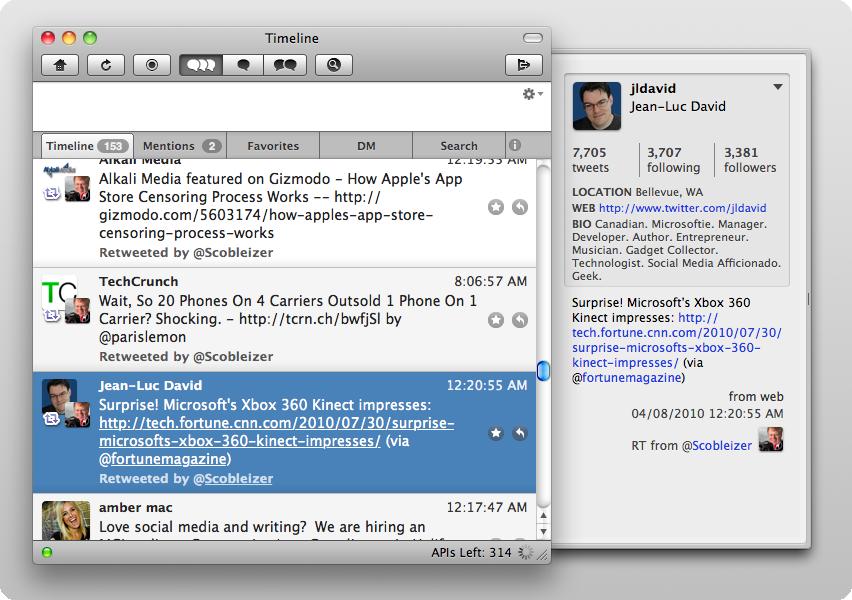Open the compose new tweet panel
The image size is (852, 600).
tap(523, 64)
